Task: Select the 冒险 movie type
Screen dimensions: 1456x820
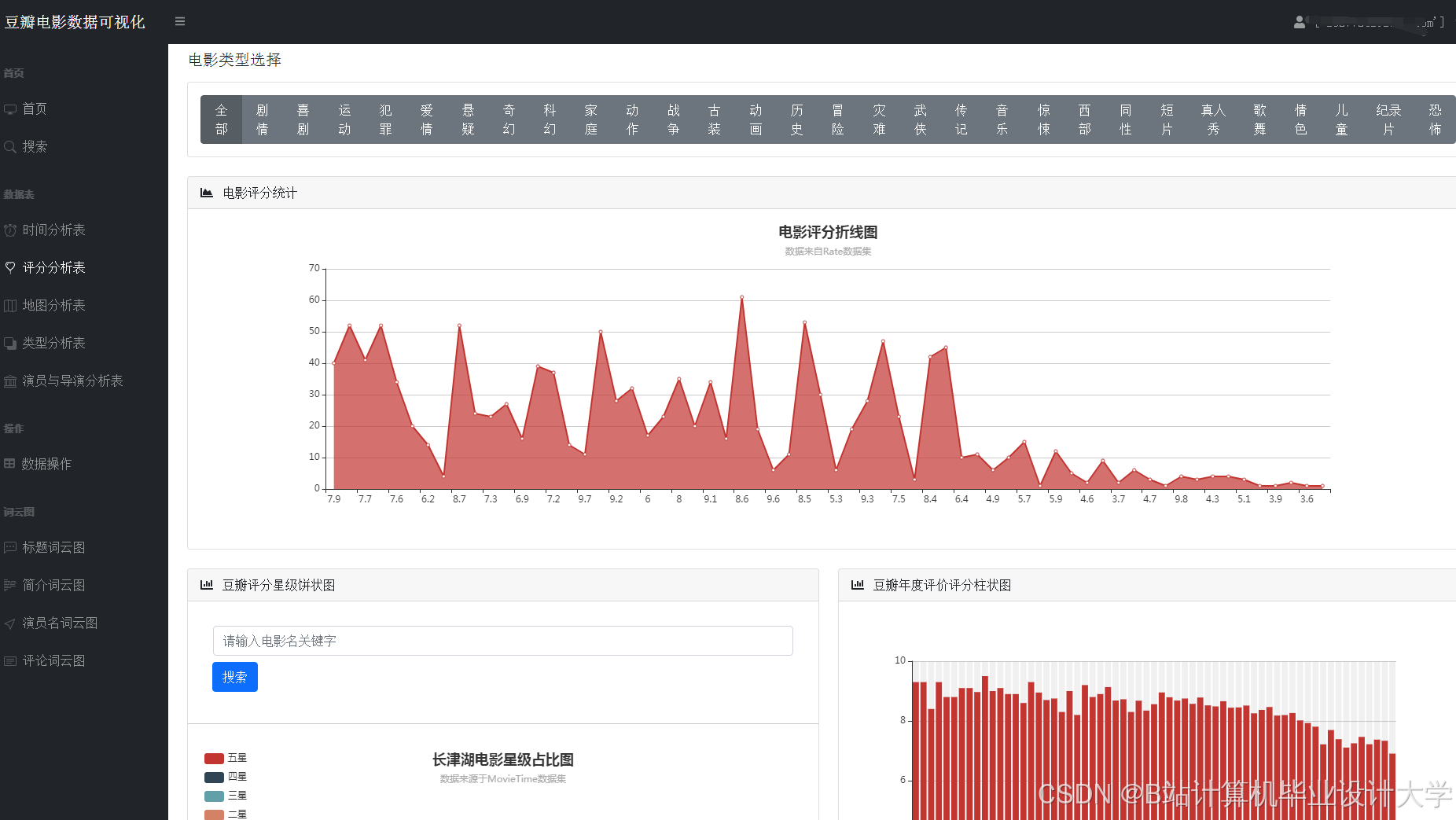Action: click(838, 120)
